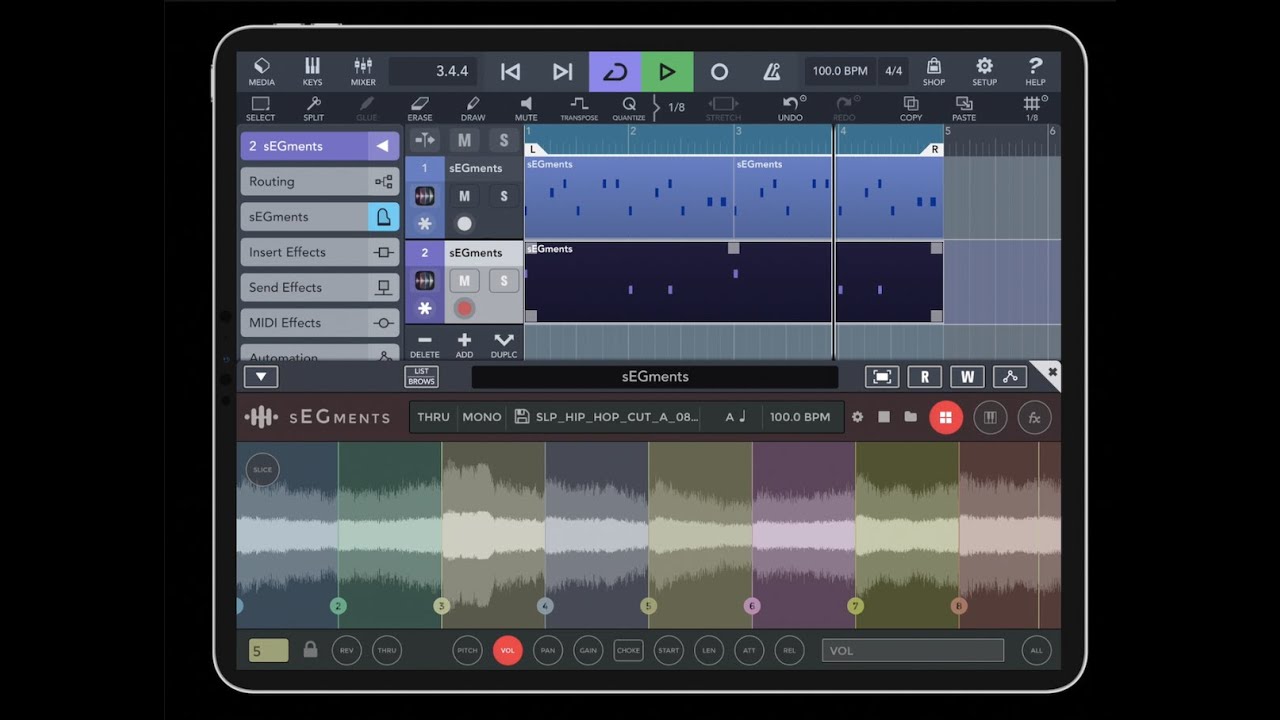Viewport: 1280px width, 720px height.
Task: Click the stop square in sEGments header
Action: 884,417
